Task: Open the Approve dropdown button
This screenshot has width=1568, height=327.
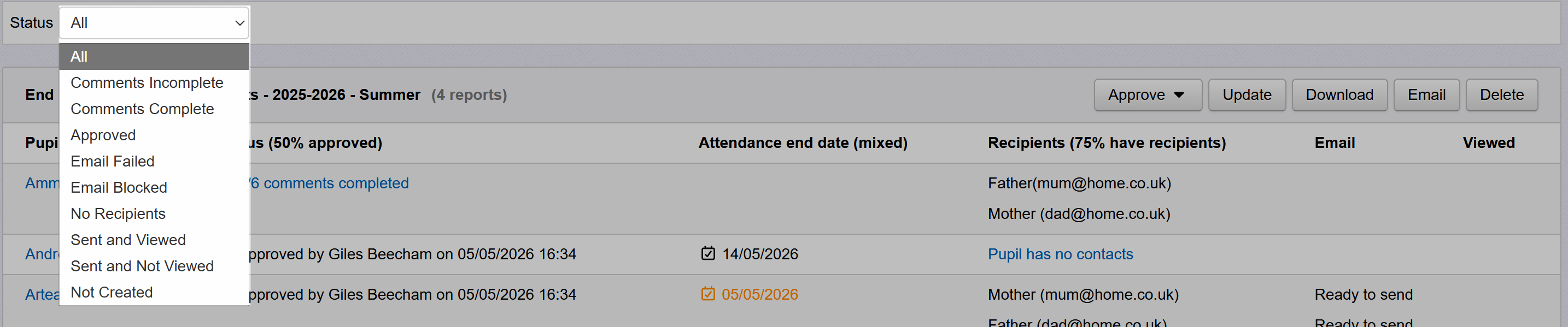Action: tap(1148, 95)
